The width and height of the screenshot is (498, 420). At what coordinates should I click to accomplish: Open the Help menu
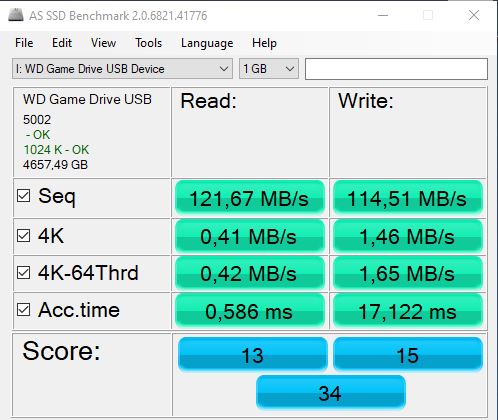point(264,43)
